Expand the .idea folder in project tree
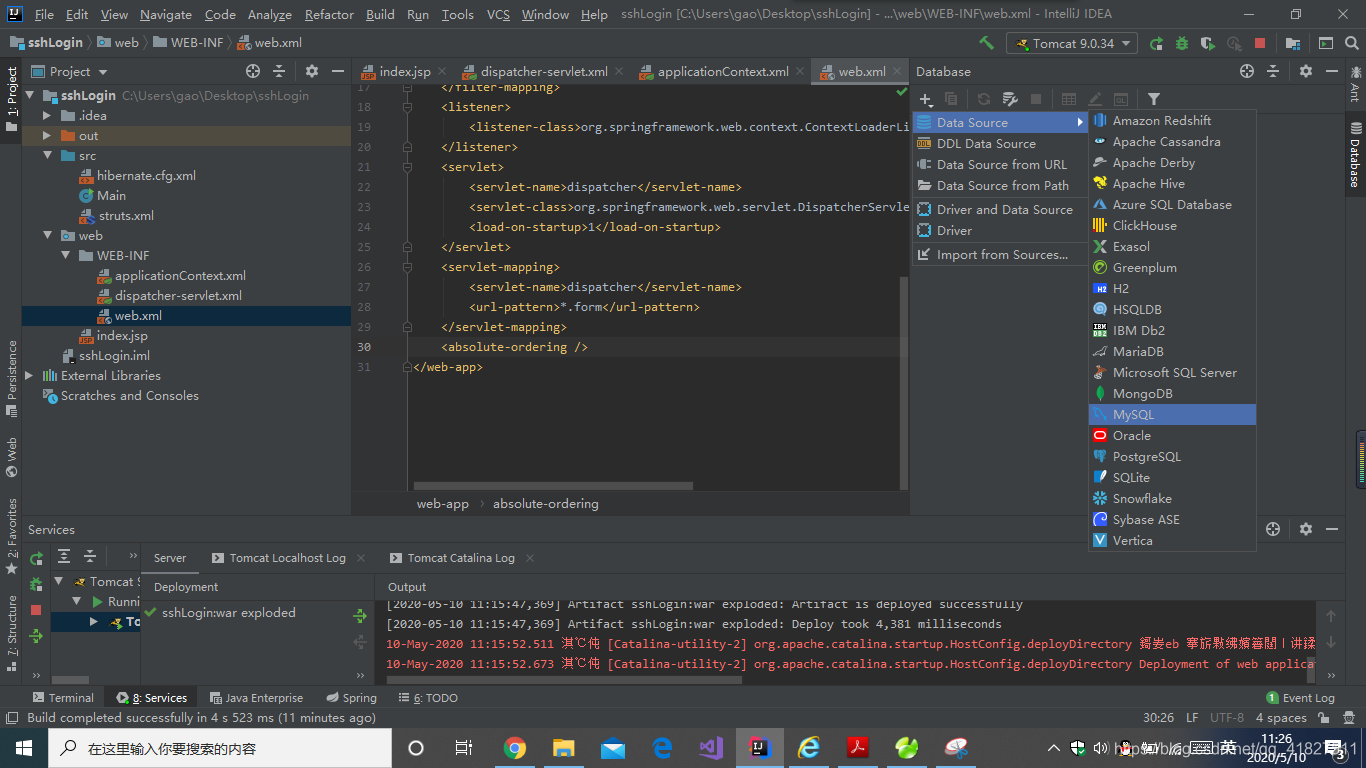 47,116
